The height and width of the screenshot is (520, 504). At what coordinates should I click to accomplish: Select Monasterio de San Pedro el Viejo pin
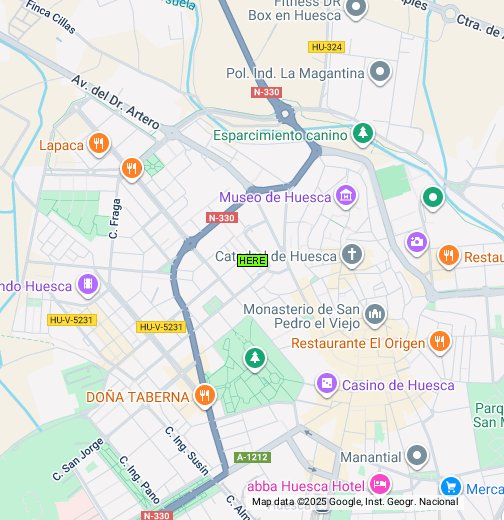(x=375, y=315)
